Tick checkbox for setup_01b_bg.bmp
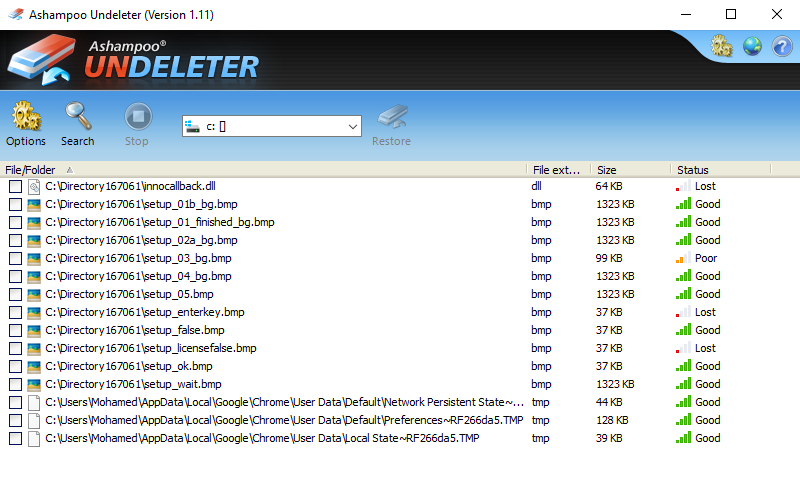Image resolution: width=800 pixels, height=480 pixels. [x=15, y=205]
